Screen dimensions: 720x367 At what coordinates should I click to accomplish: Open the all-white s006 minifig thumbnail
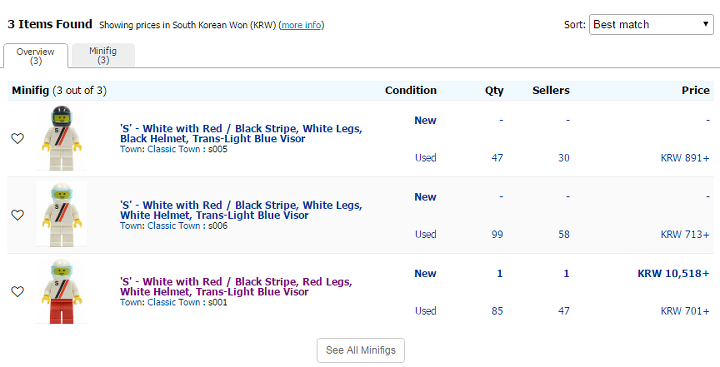pos(62,215)
